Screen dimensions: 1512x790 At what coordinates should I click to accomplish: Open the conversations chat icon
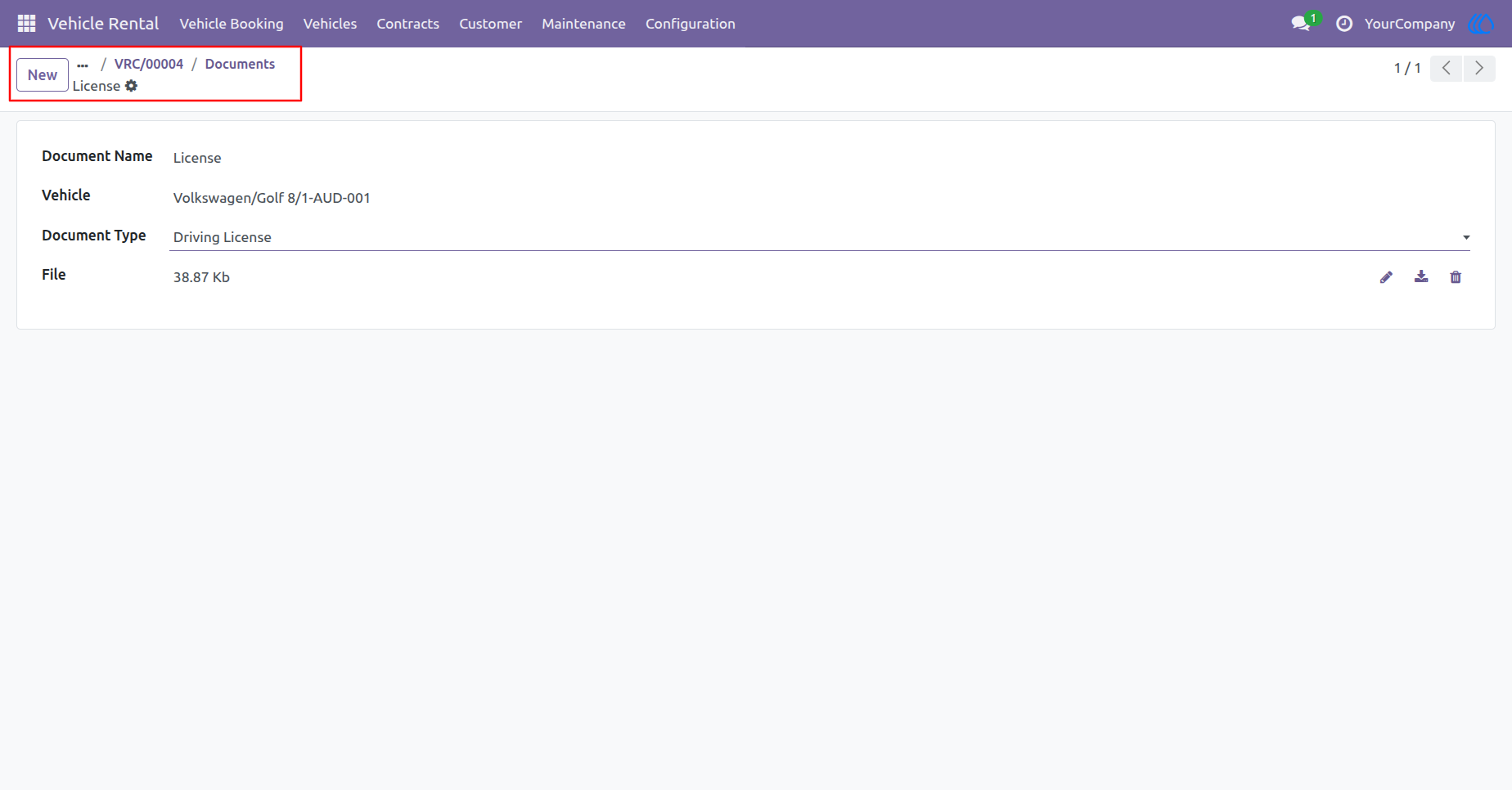click(1301, 24)
